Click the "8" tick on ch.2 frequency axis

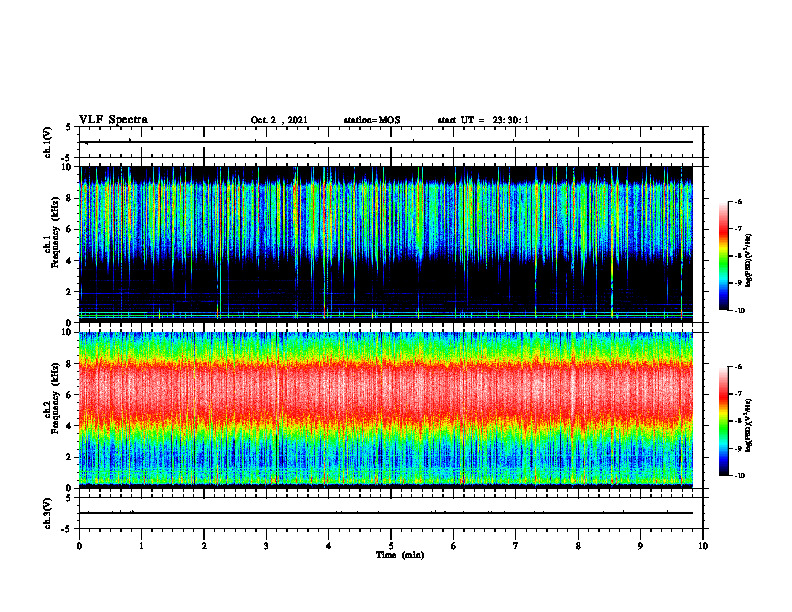[70, 364]
